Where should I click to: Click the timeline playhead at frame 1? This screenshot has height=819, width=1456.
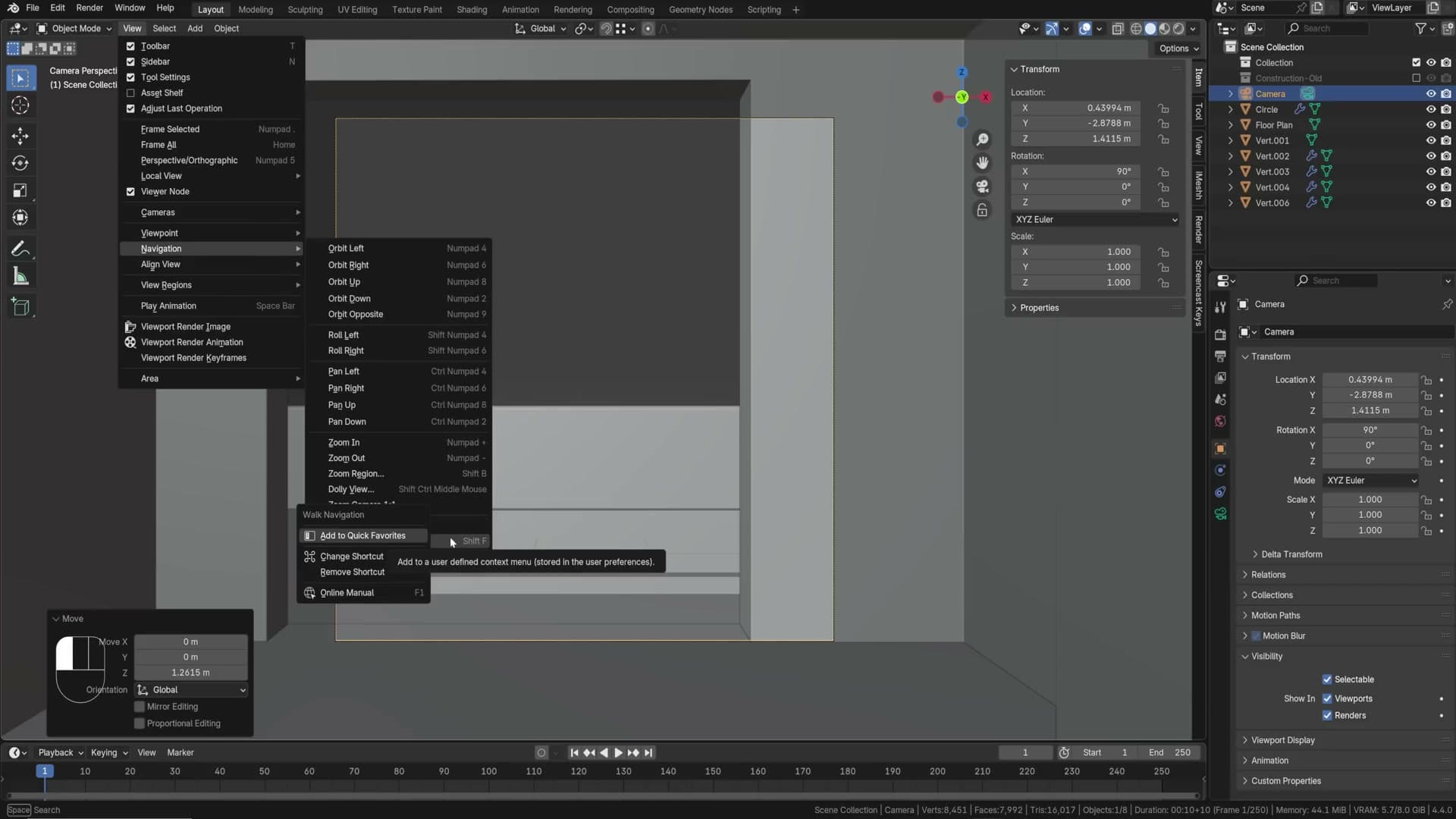[45, 771]
